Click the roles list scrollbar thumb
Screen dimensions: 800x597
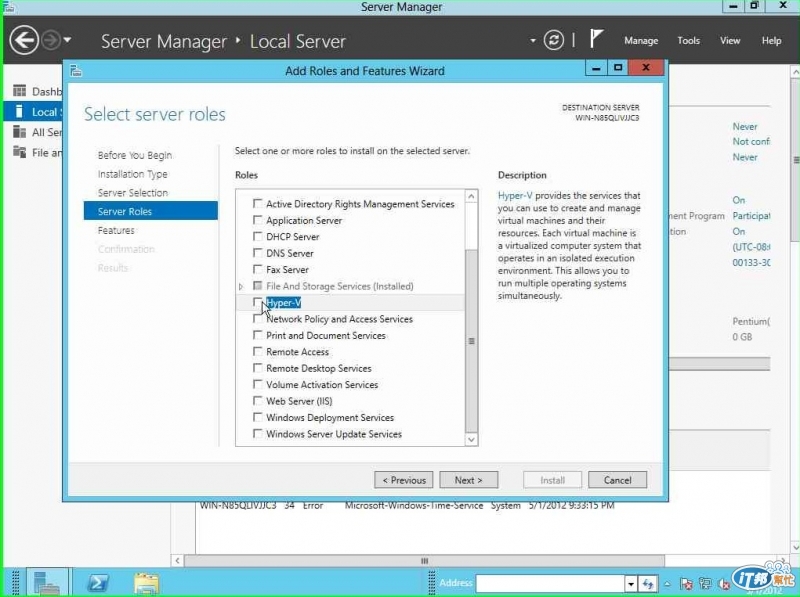(x=471, y=341)
